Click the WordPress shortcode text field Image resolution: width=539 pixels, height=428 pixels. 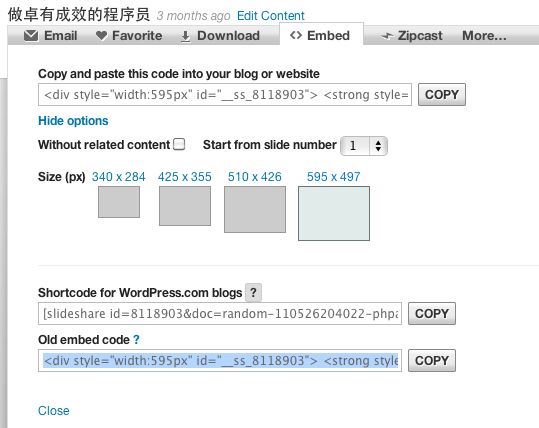point(220,314)
